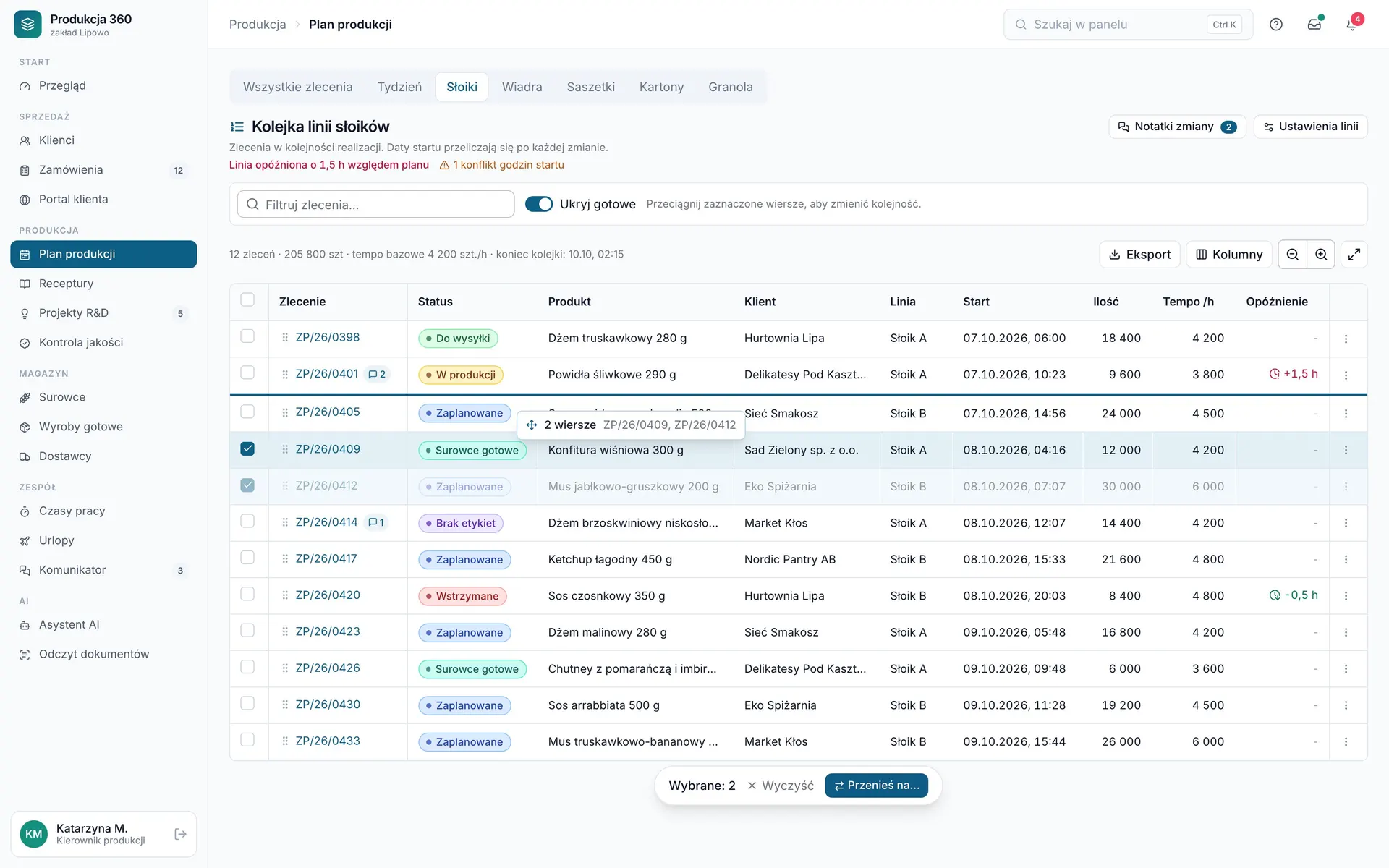Go to Produkcja breadcrumb

tap(258, 25)
